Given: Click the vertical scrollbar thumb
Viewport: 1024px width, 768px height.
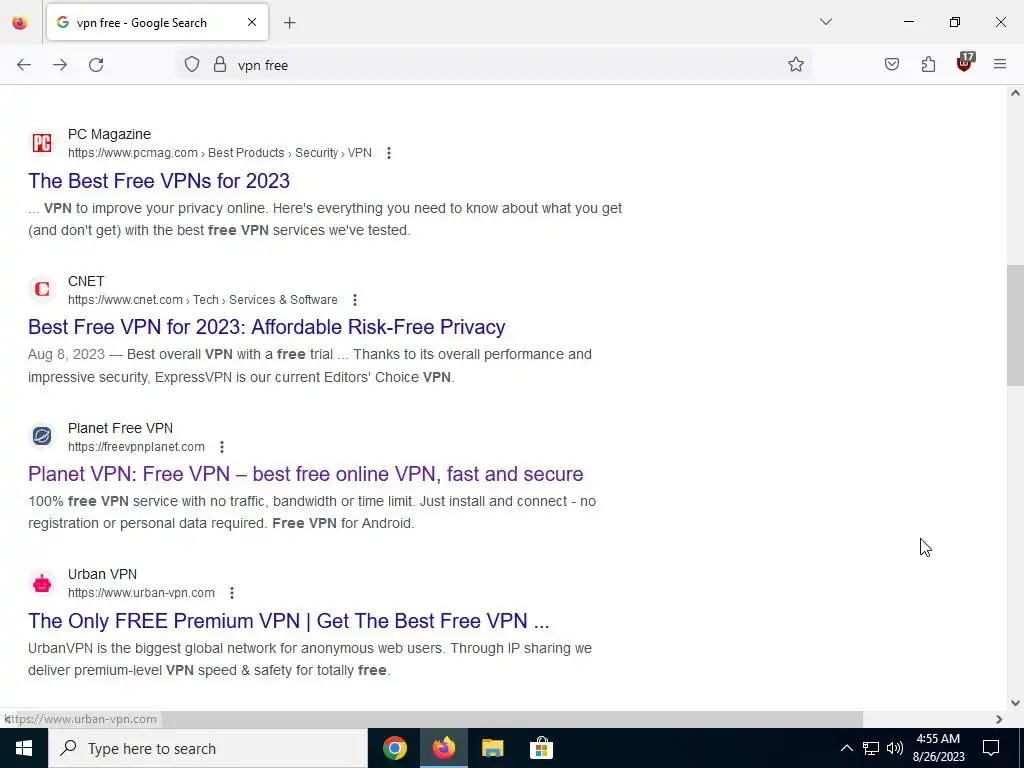Looking at the screenshot, I should [1015, 325].
